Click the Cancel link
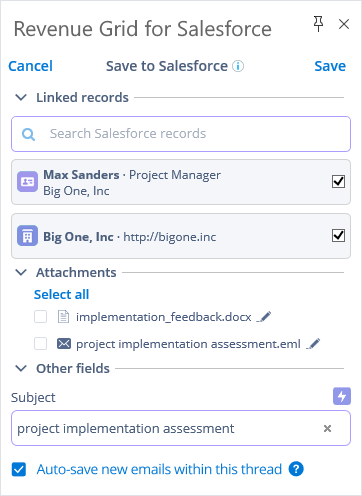The height and width of the screenshot is (496, 362). [x=30, y=66]
